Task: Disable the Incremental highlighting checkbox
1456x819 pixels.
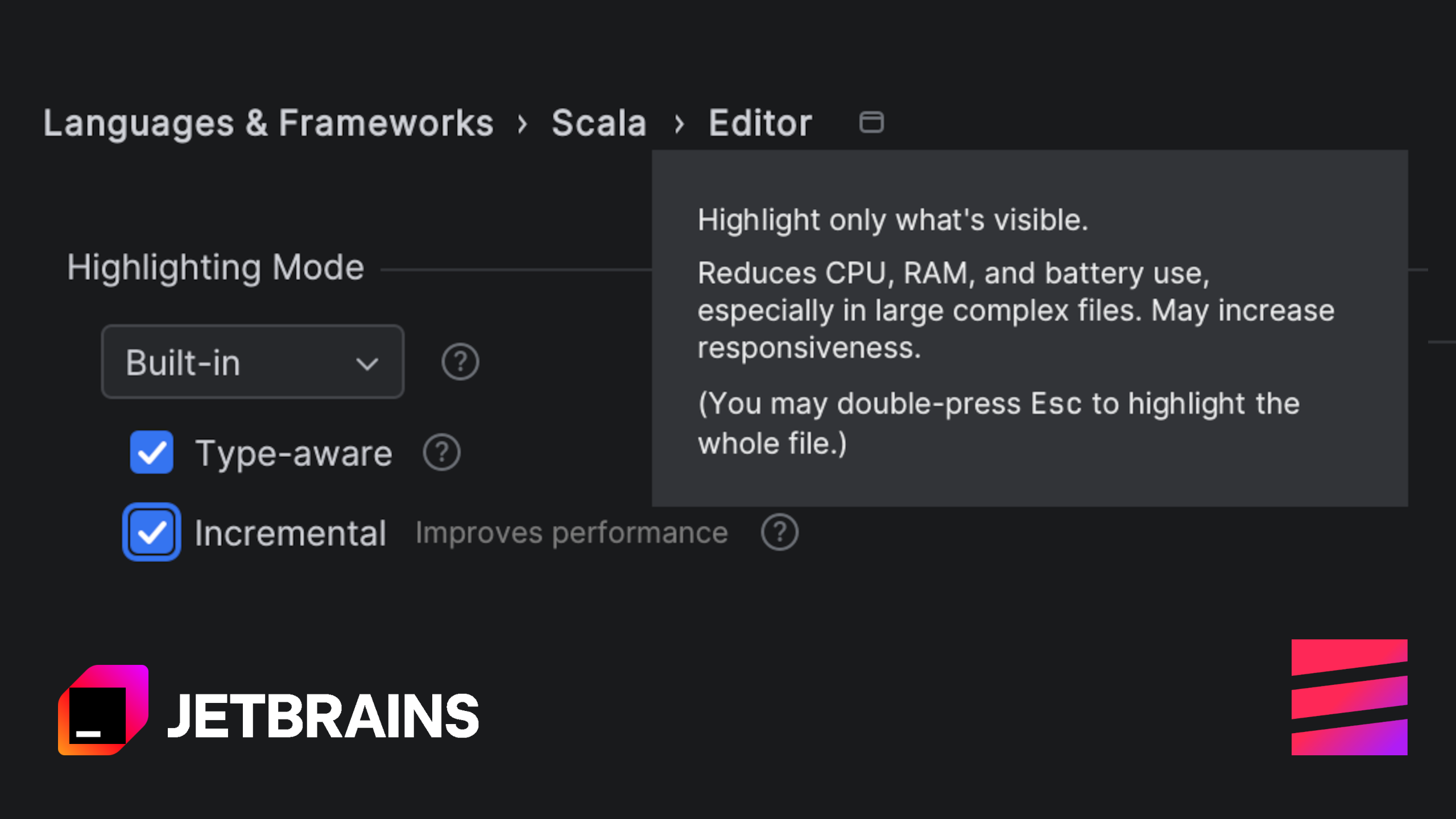Action: click(x=151, y=532)
